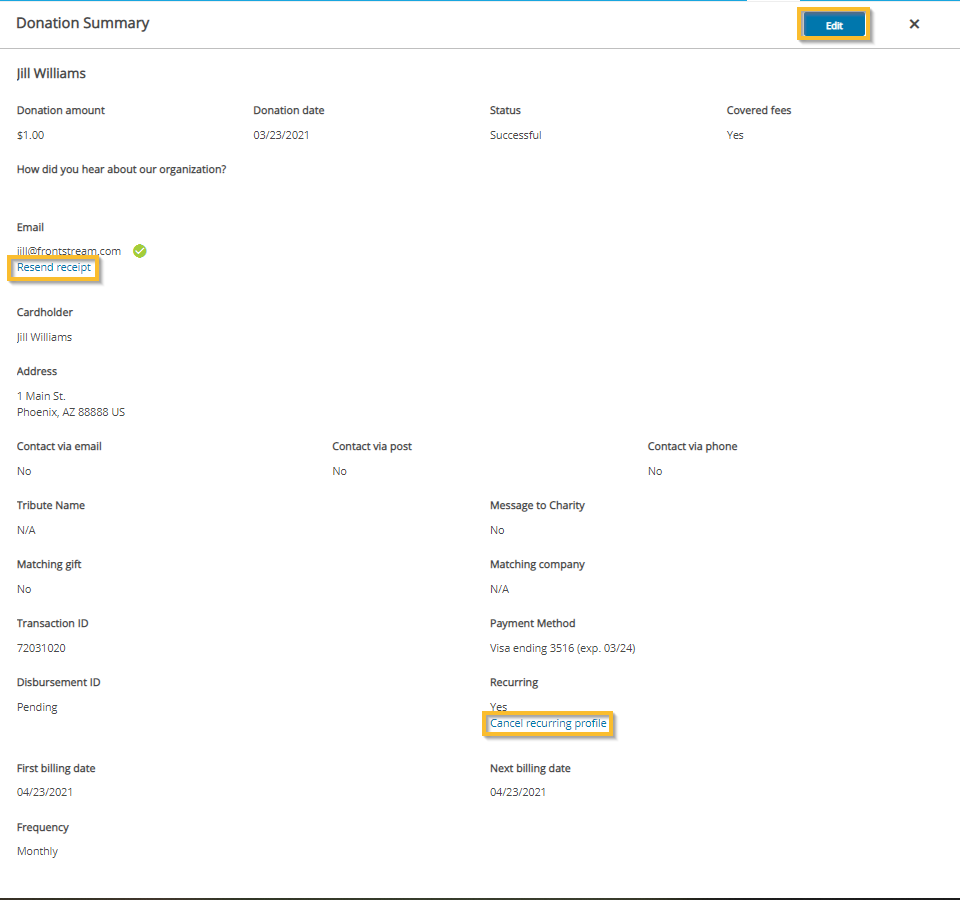
Task: Click the Tribute Name N/A value
Action: 26,530
